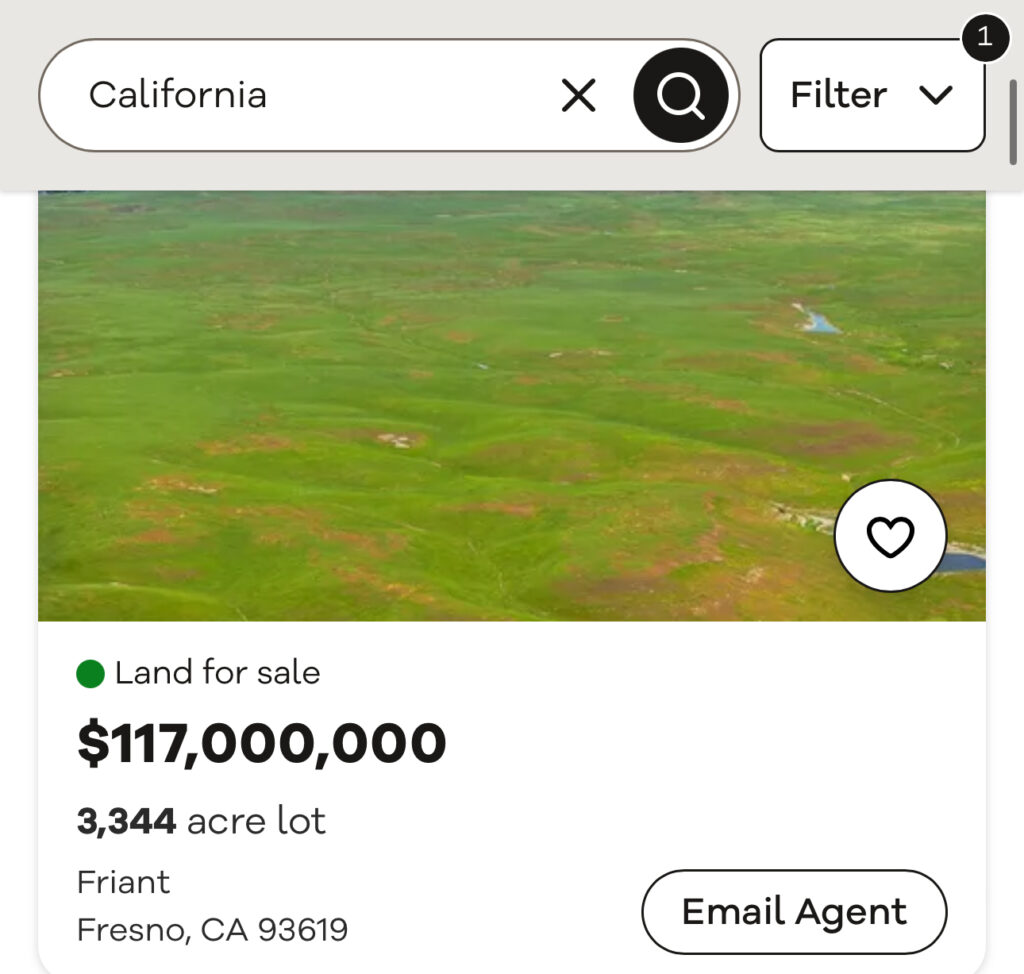The height and width of the screenshot is (974, 1024).
Task: Focus the California search input field
Action: click(x=300, y=96)
